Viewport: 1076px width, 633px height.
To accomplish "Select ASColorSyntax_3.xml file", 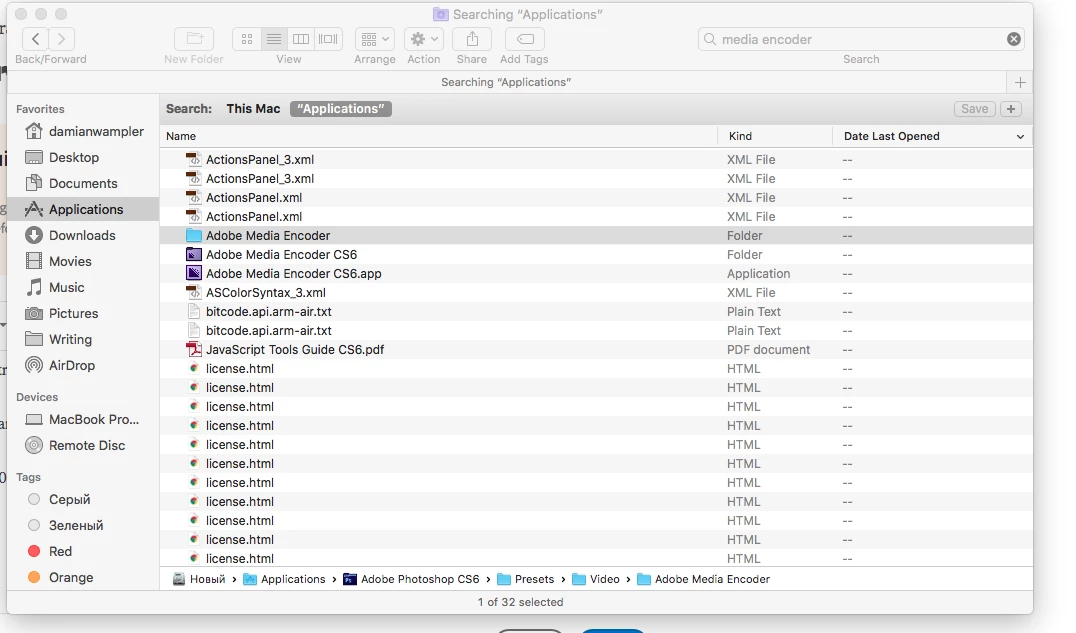I will coord(596,292).
